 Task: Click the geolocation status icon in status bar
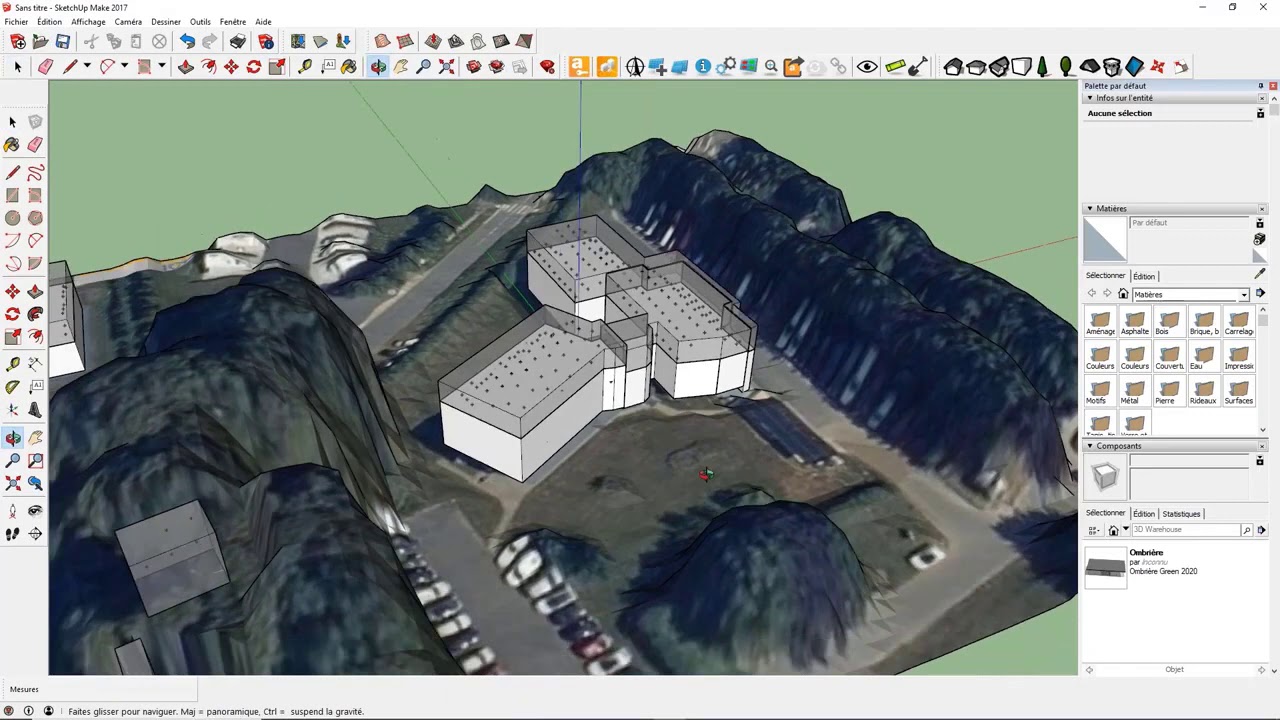click(9, 711)
